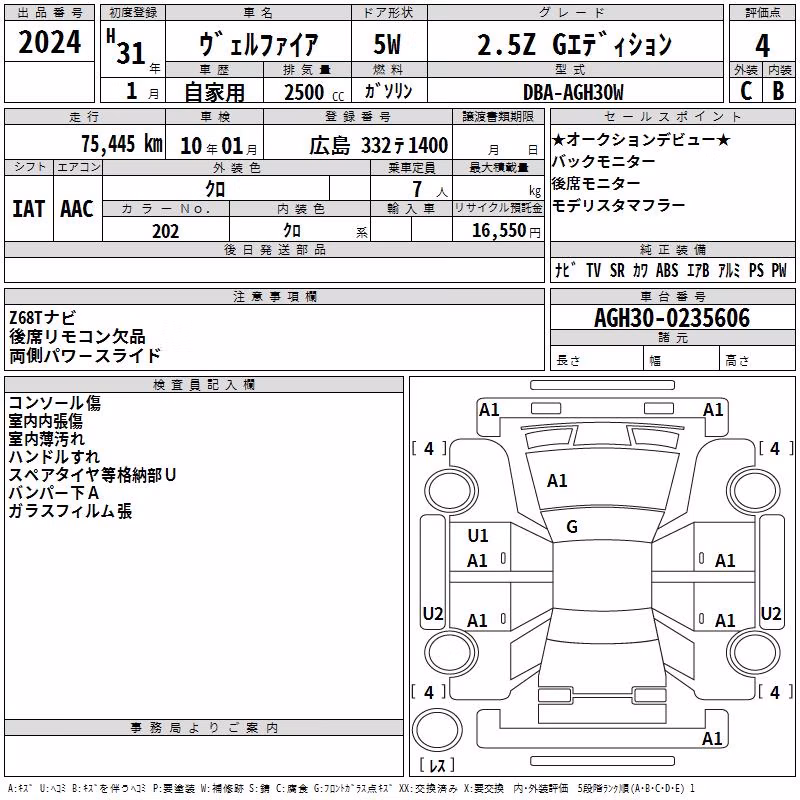Select registration number 広島 332テ1400

(x=378, y=145)
